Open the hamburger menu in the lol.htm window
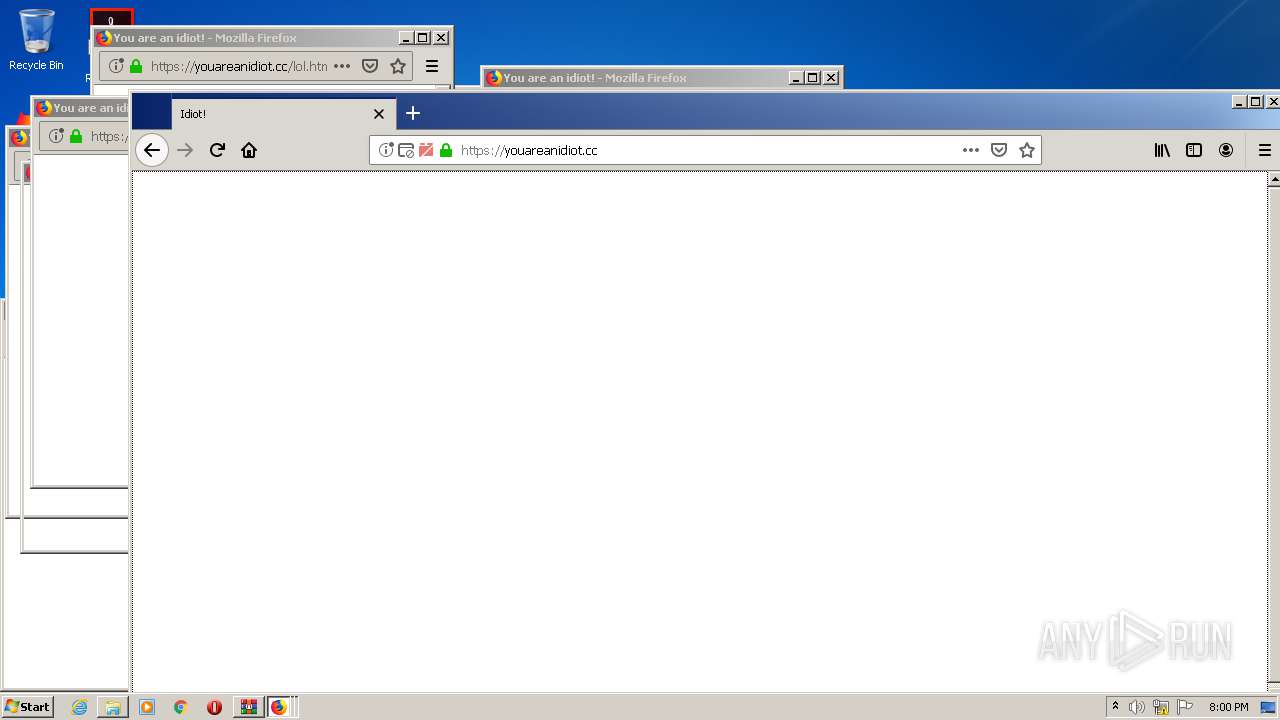Image resolution: width=1280 pixels, height=720 pixels. point(432,66)
